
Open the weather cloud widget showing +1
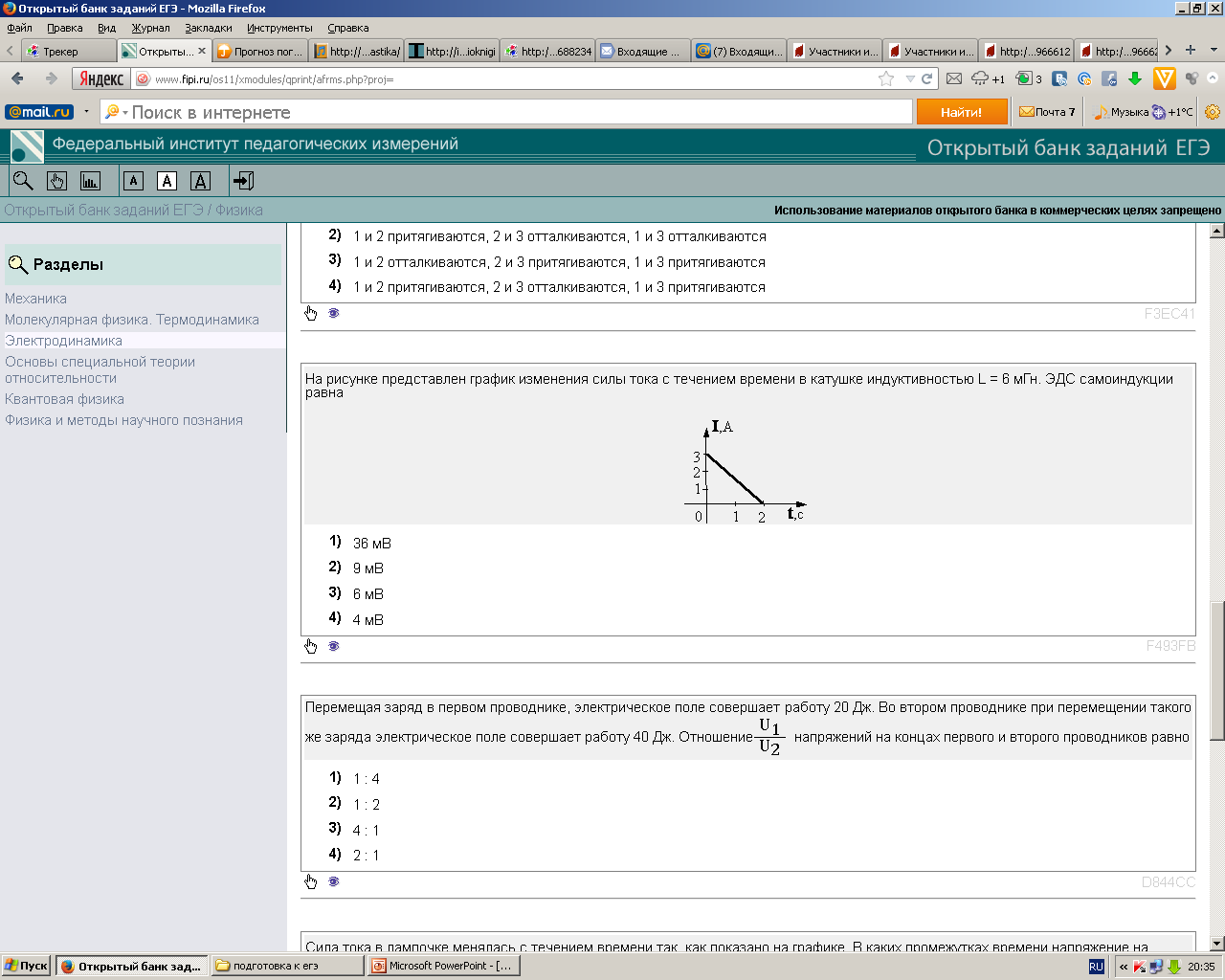988,78
